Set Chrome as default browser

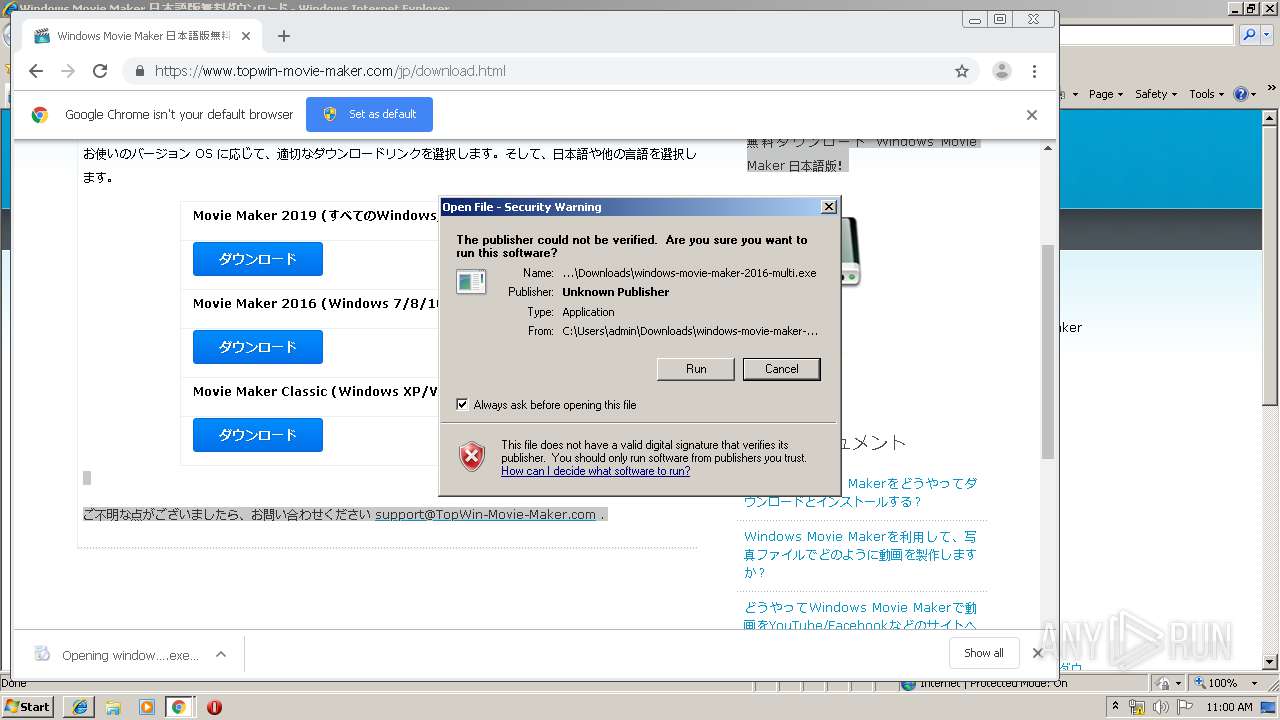pyautogui.click(x=369, y=114)
